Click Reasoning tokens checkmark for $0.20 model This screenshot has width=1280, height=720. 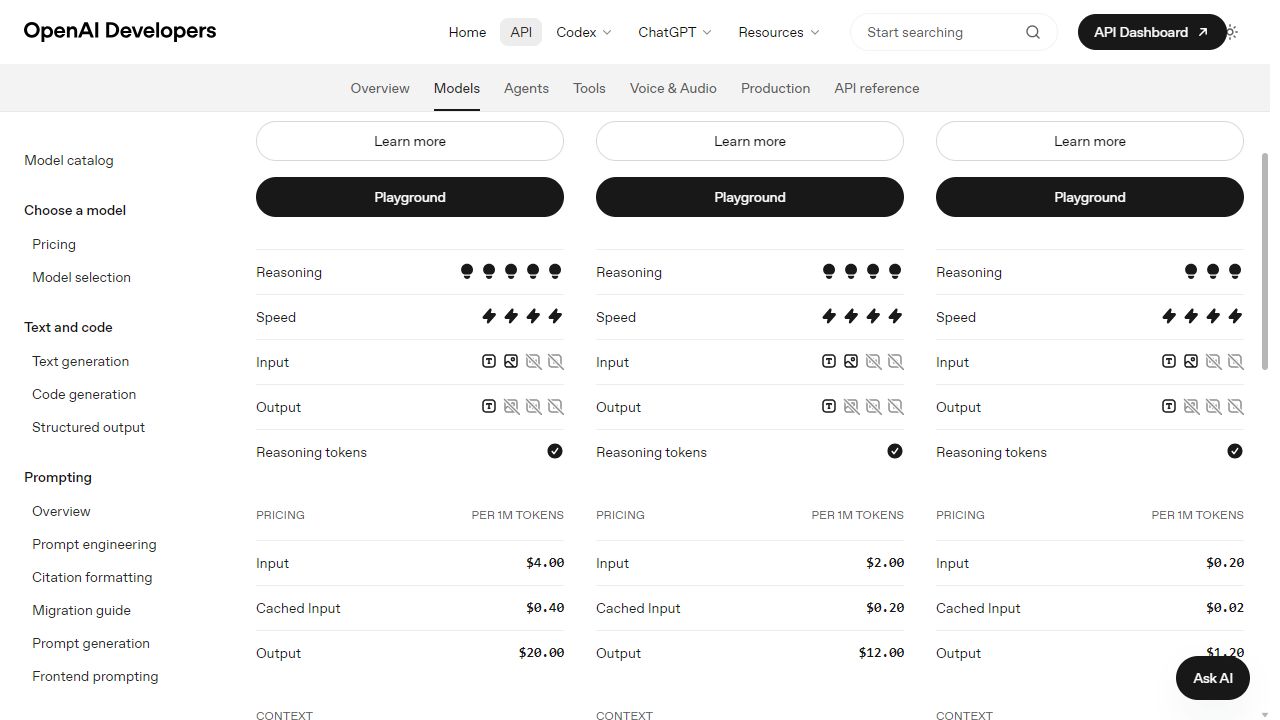pyautogui.click(x=1235, y=451)
